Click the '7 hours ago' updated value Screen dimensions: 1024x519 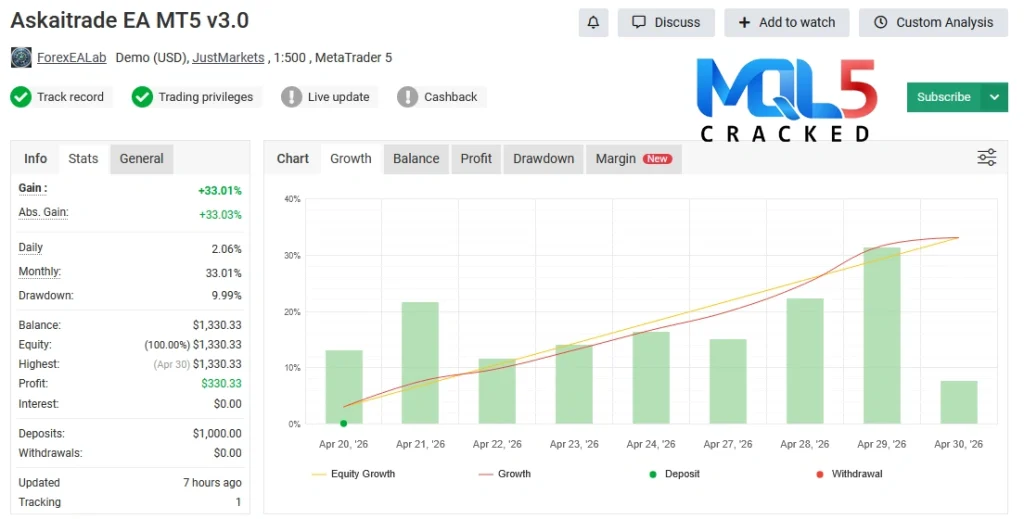212,482
